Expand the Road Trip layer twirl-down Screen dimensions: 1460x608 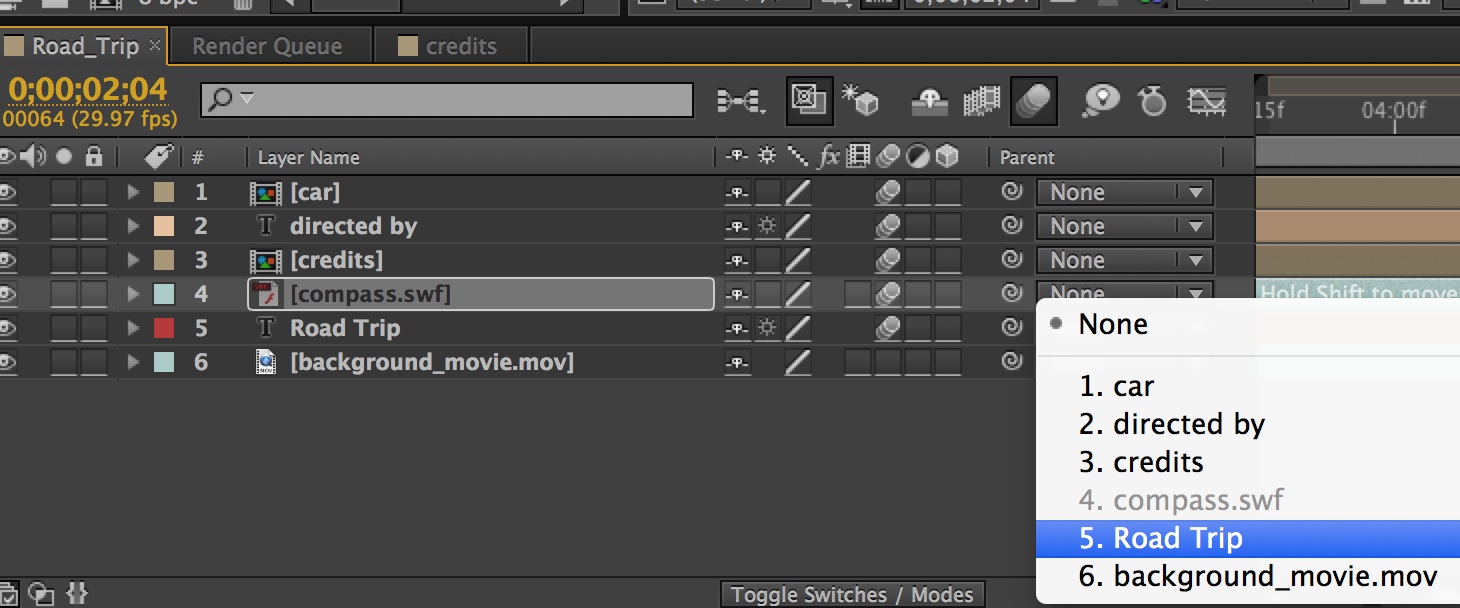tap(133, 328)
